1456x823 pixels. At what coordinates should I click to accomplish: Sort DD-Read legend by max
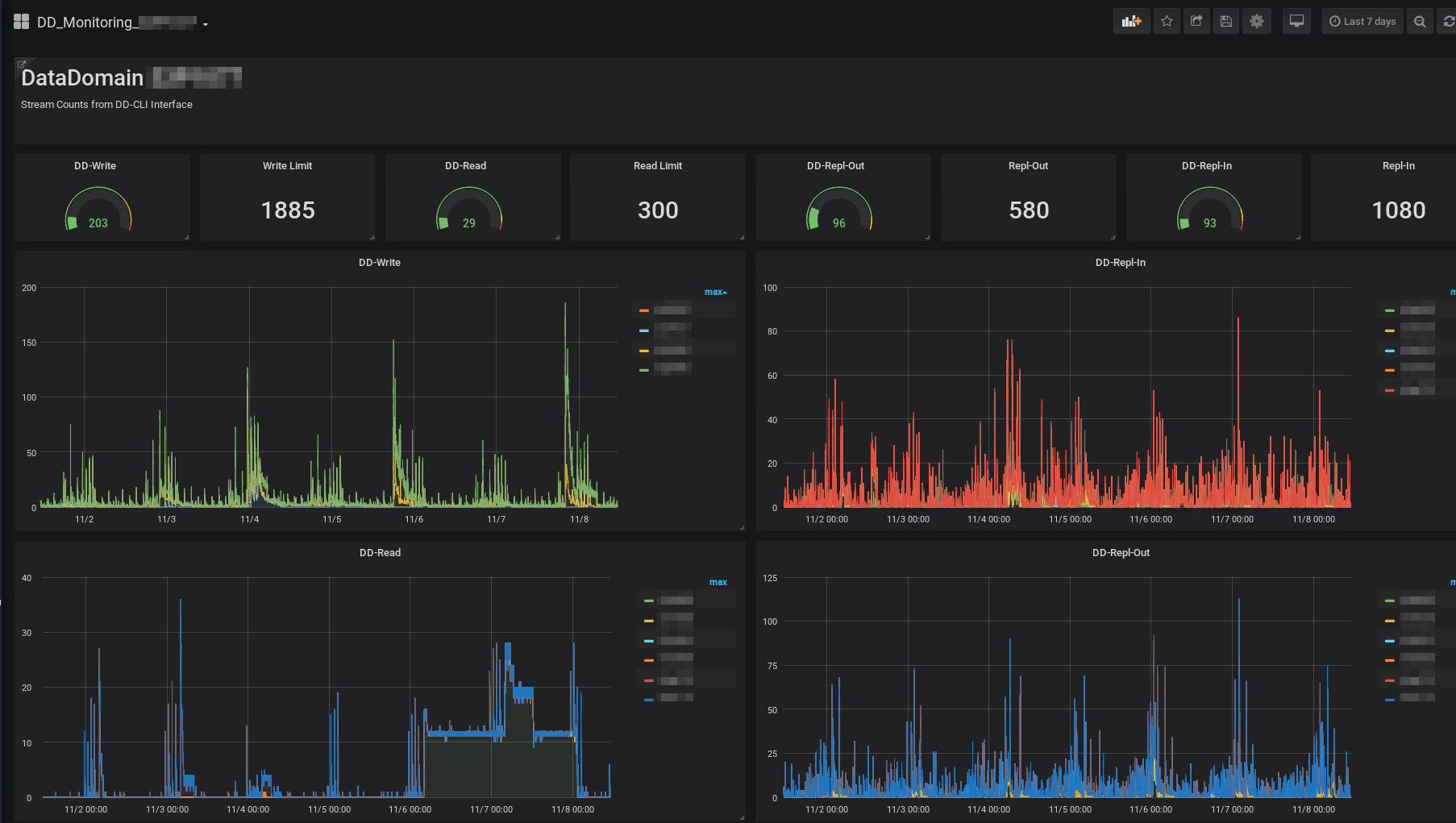(x=718, y=582)
